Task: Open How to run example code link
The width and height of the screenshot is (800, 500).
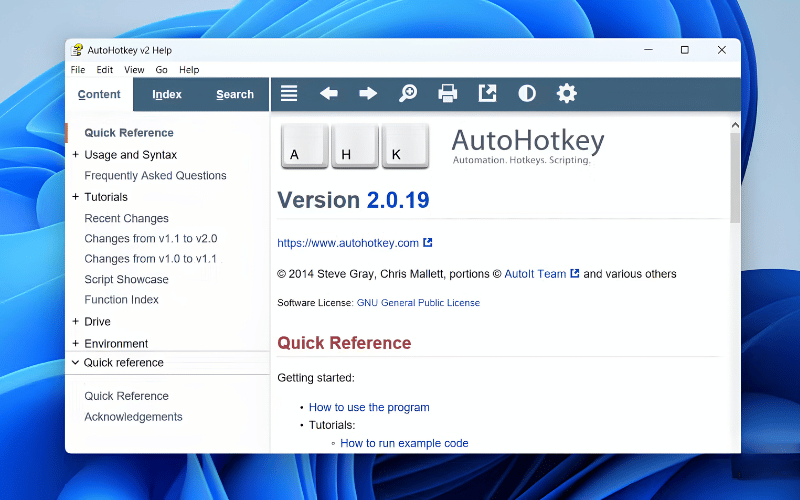Action: tap(404, 443)
